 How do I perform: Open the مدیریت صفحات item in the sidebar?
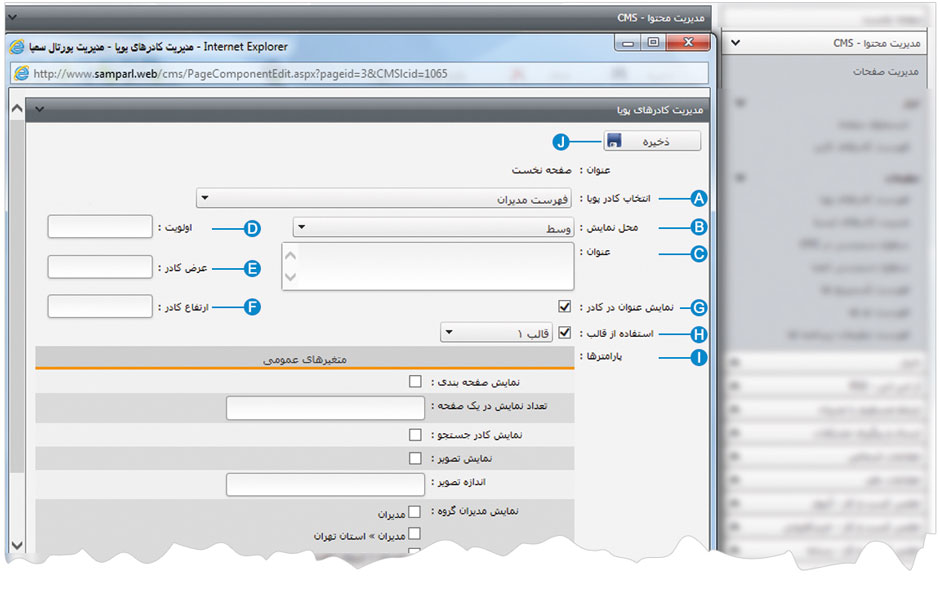coord(884,72)
